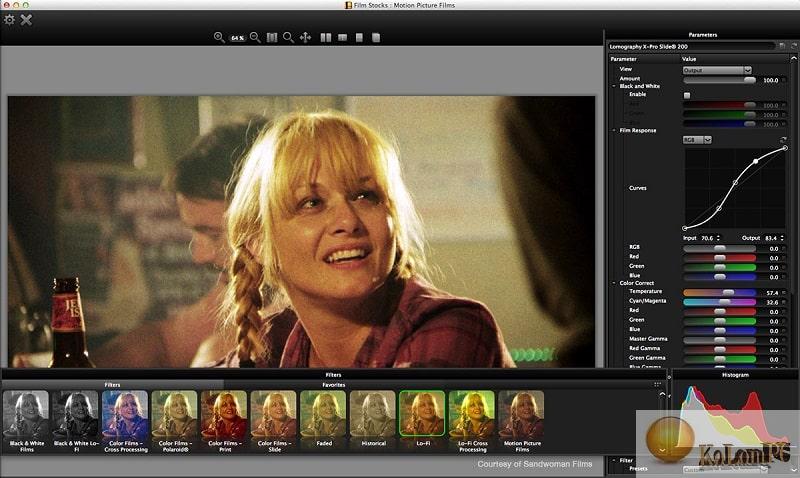Cancel with the X icon beside the gear
Screen dimensions: 800x478
coord(26,20)
